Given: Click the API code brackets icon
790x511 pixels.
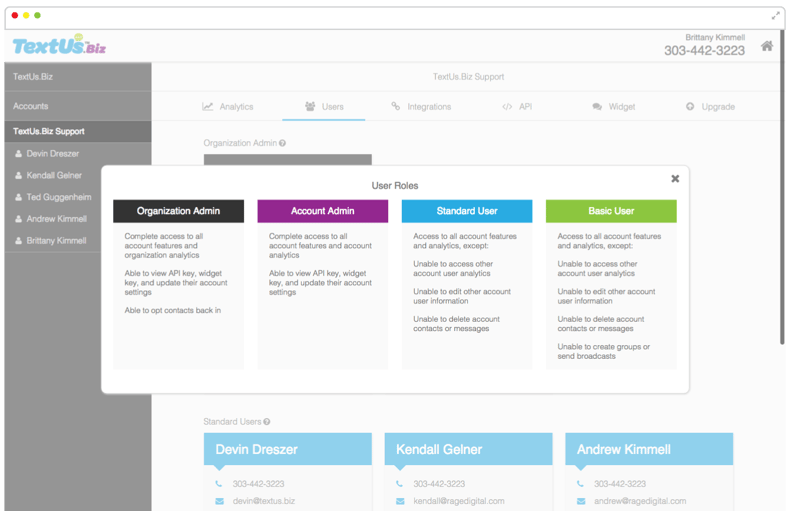Looking at the screenshot, I should (507, 107).
